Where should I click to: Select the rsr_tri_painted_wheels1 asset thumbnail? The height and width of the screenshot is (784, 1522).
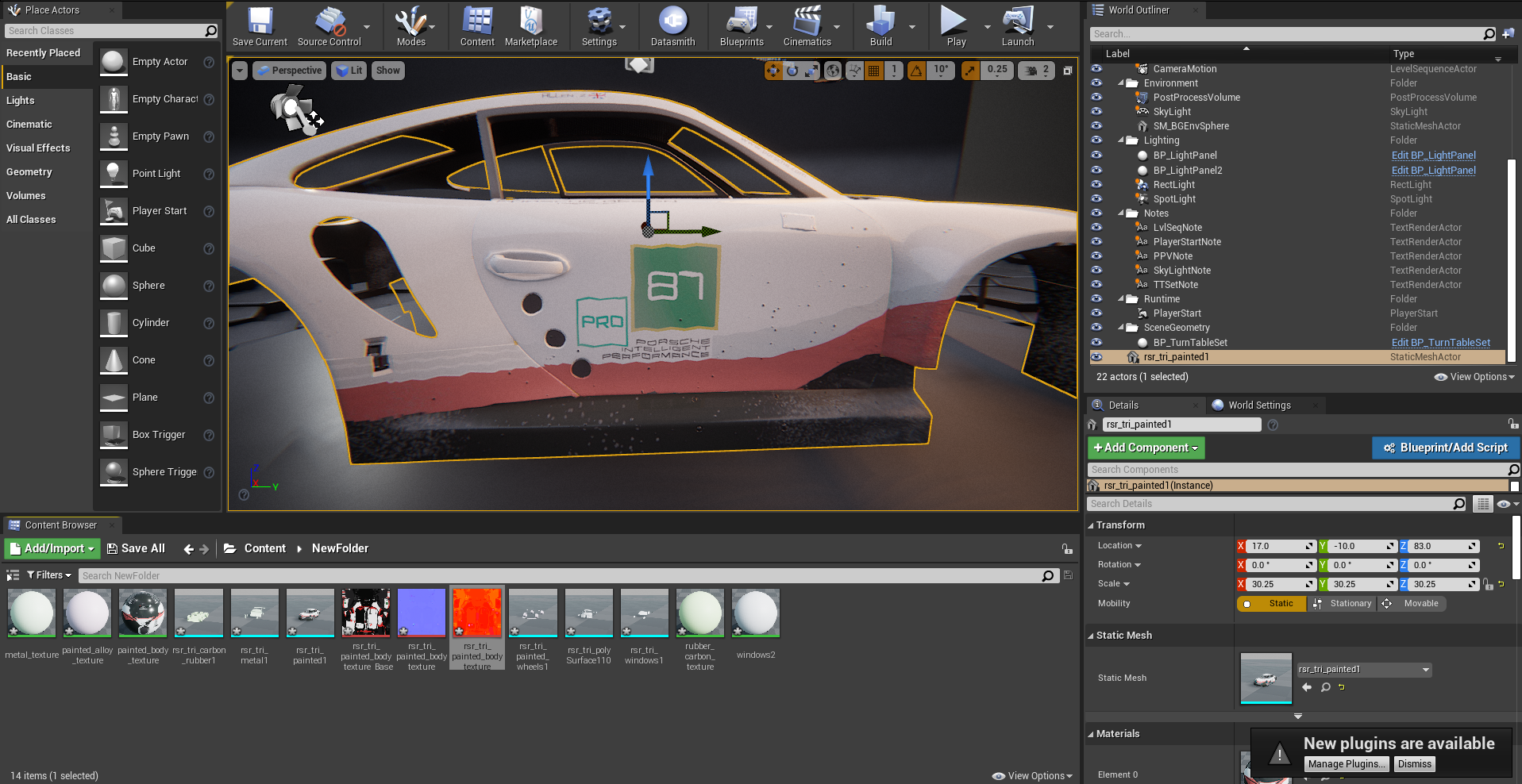click(x=533, y=613)
